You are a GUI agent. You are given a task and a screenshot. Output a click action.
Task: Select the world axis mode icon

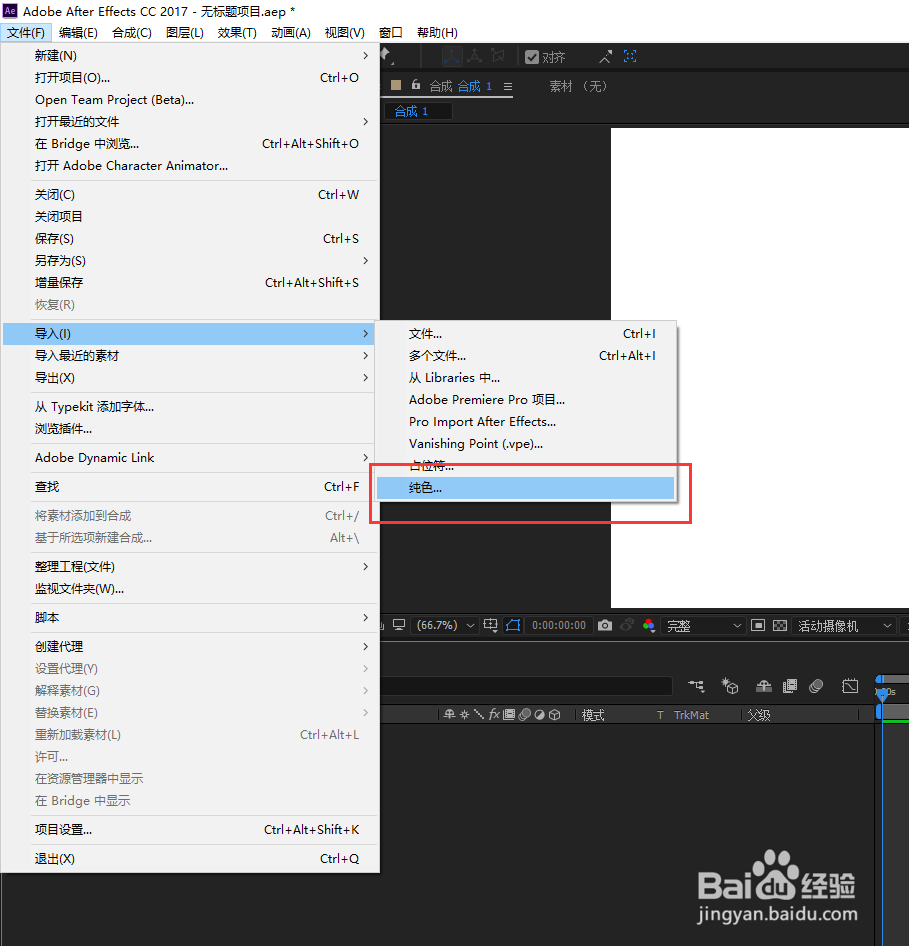[x=475, y=57]
